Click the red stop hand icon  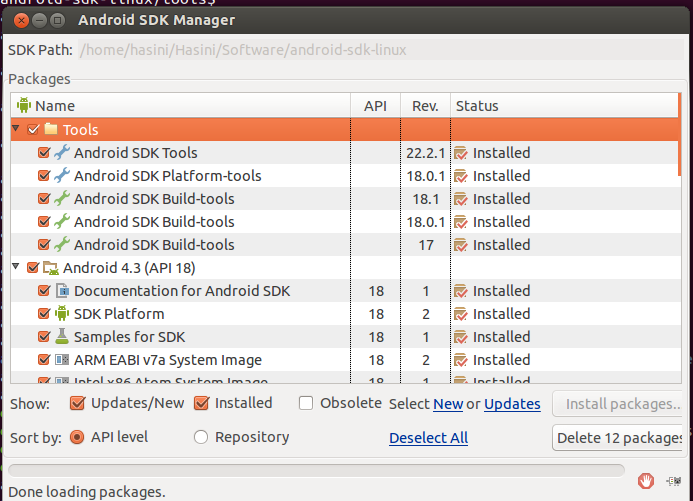point(646,481)
